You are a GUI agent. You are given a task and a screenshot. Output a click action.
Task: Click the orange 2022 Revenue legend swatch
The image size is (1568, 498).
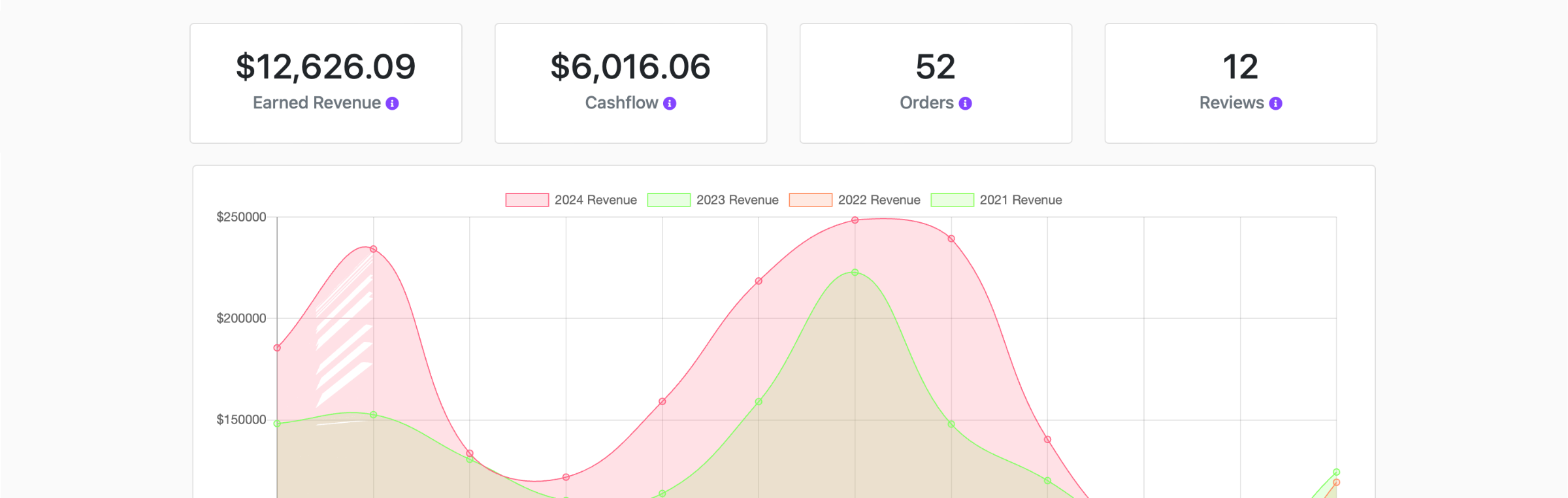810,200
